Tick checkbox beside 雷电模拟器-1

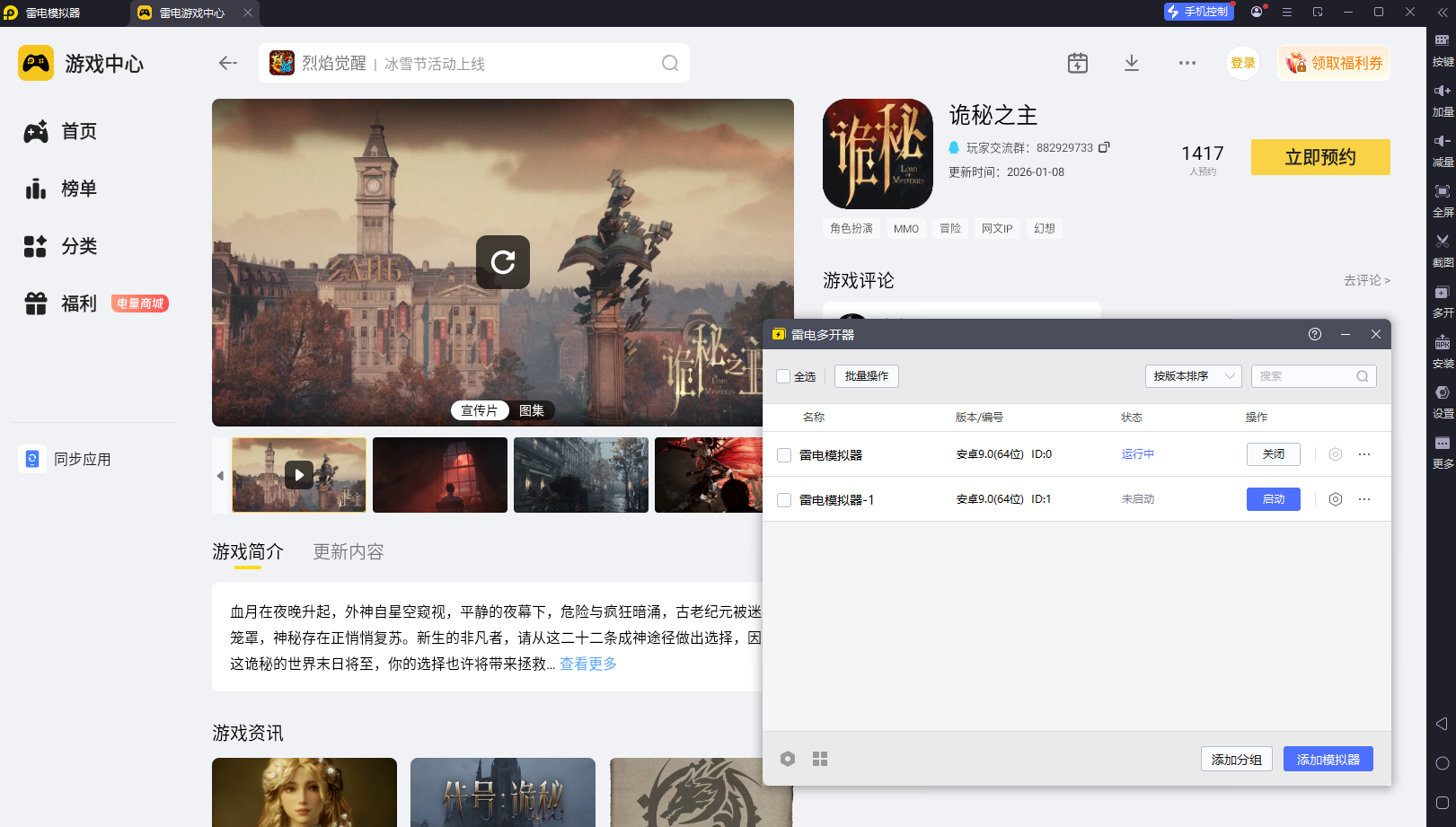point(783,499)
